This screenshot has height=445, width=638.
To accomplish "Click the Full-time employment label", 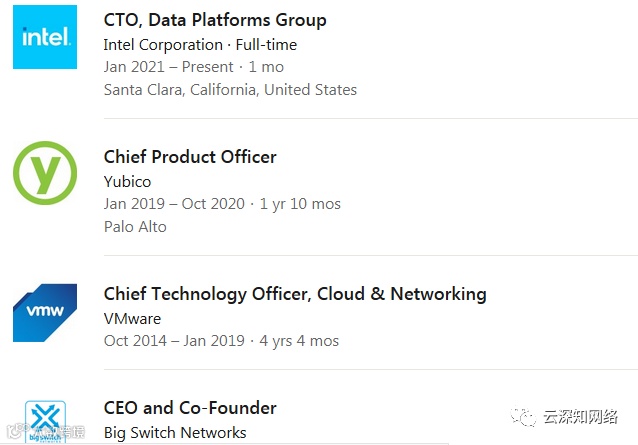I will (x=266, y=45).
